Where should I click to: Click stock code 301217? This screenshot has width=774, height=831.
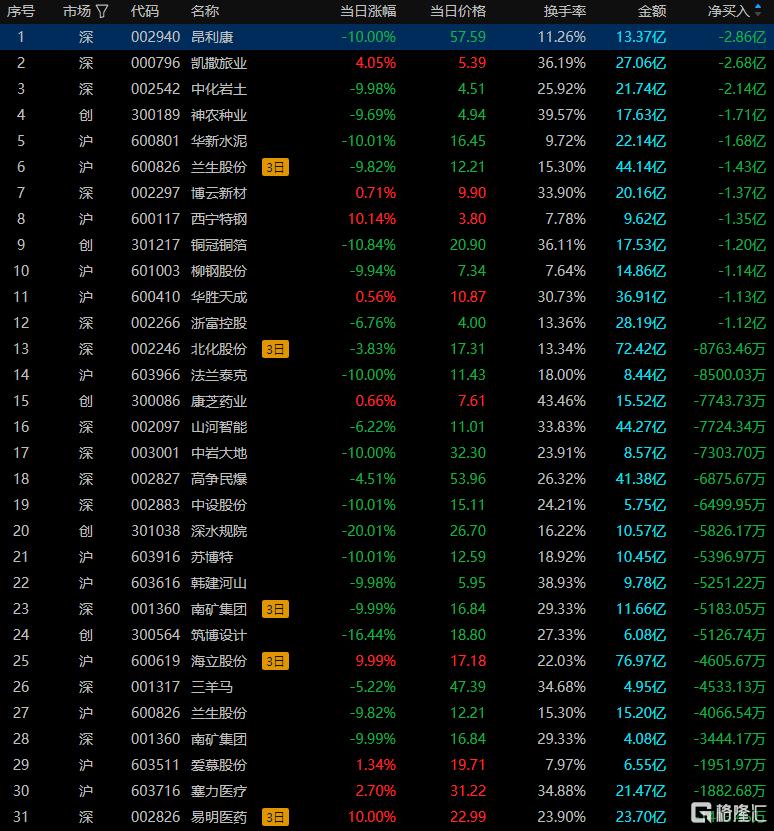click(156, 245)
